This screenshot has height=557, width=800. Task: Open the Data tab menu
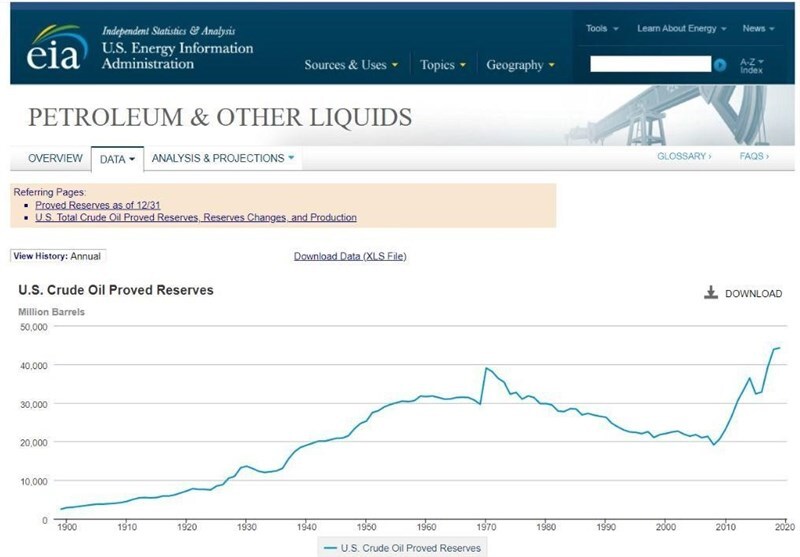tap(117, 159)
